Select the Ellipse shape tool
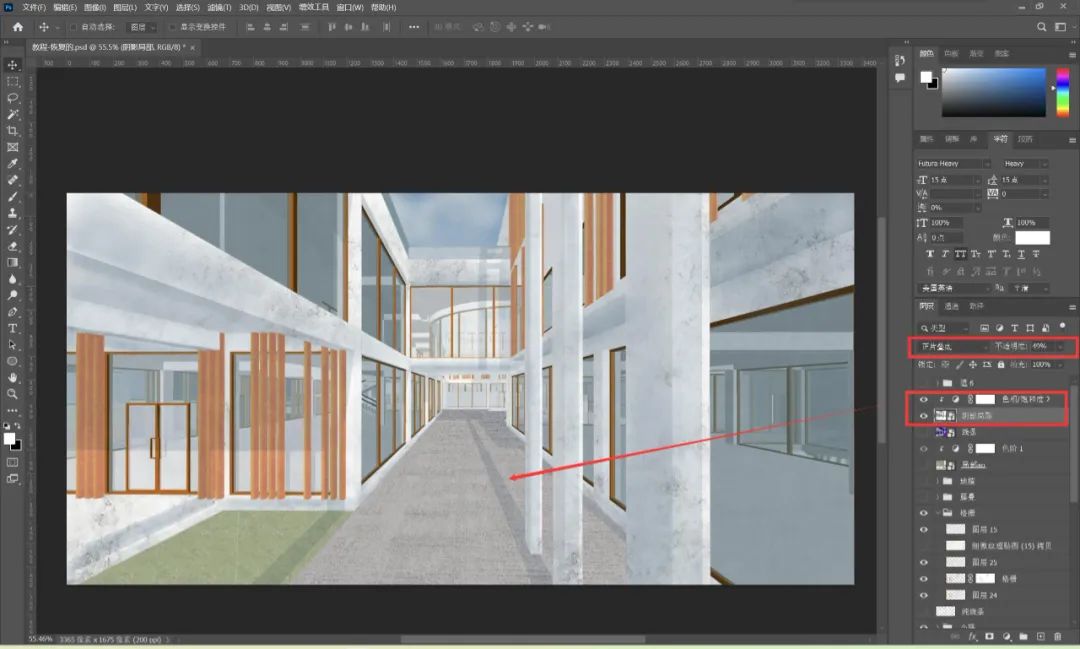 (12, 361)
